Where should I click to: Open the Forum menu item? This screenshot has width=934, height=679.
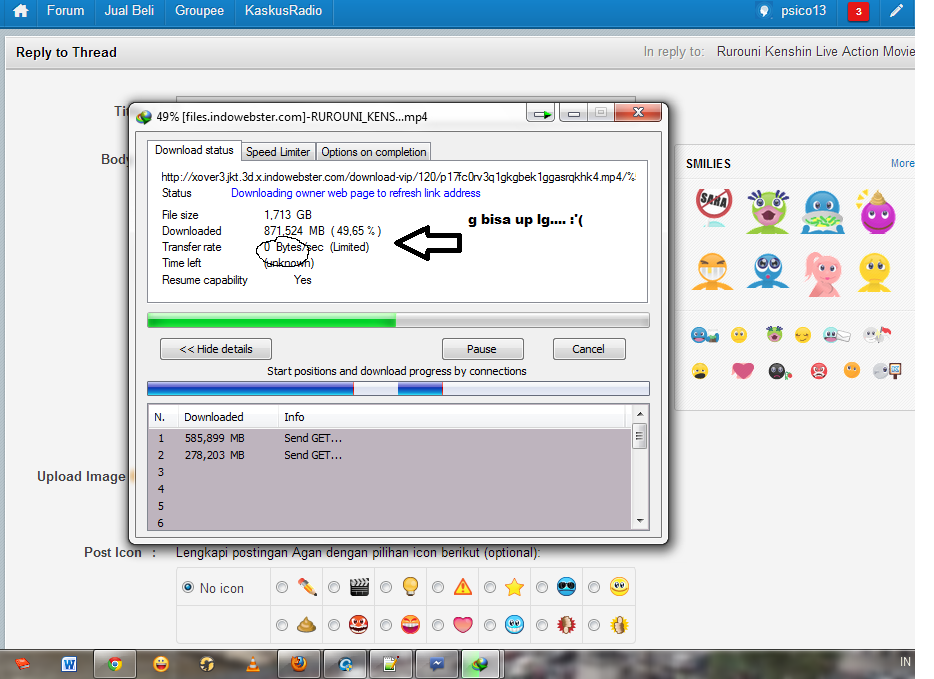click(x=66, y=11)
